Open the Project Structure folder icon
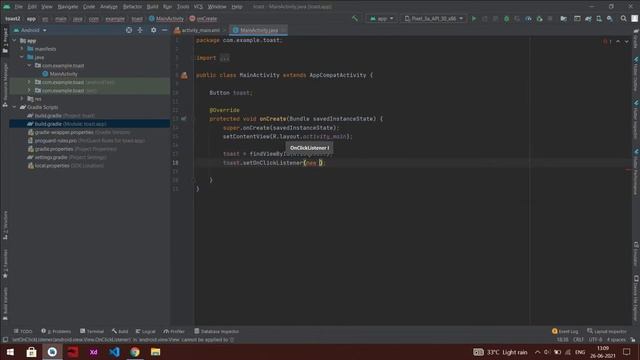This screenshot has height=360, width=640. (x=563, y=18)
